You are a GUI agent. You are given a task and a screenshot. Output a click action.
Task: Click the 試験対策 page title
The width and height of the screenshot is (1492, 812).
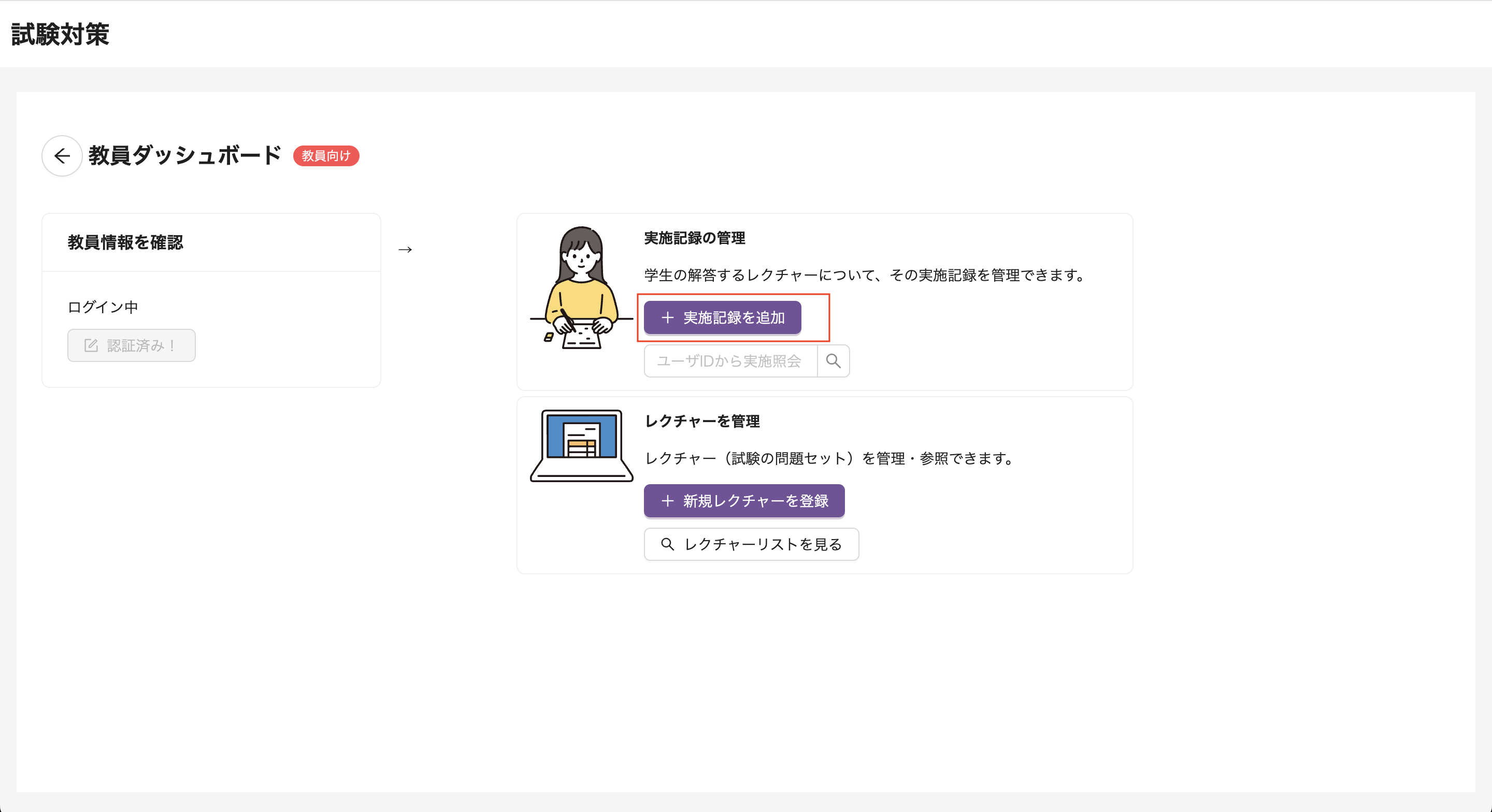click(60, 34)
